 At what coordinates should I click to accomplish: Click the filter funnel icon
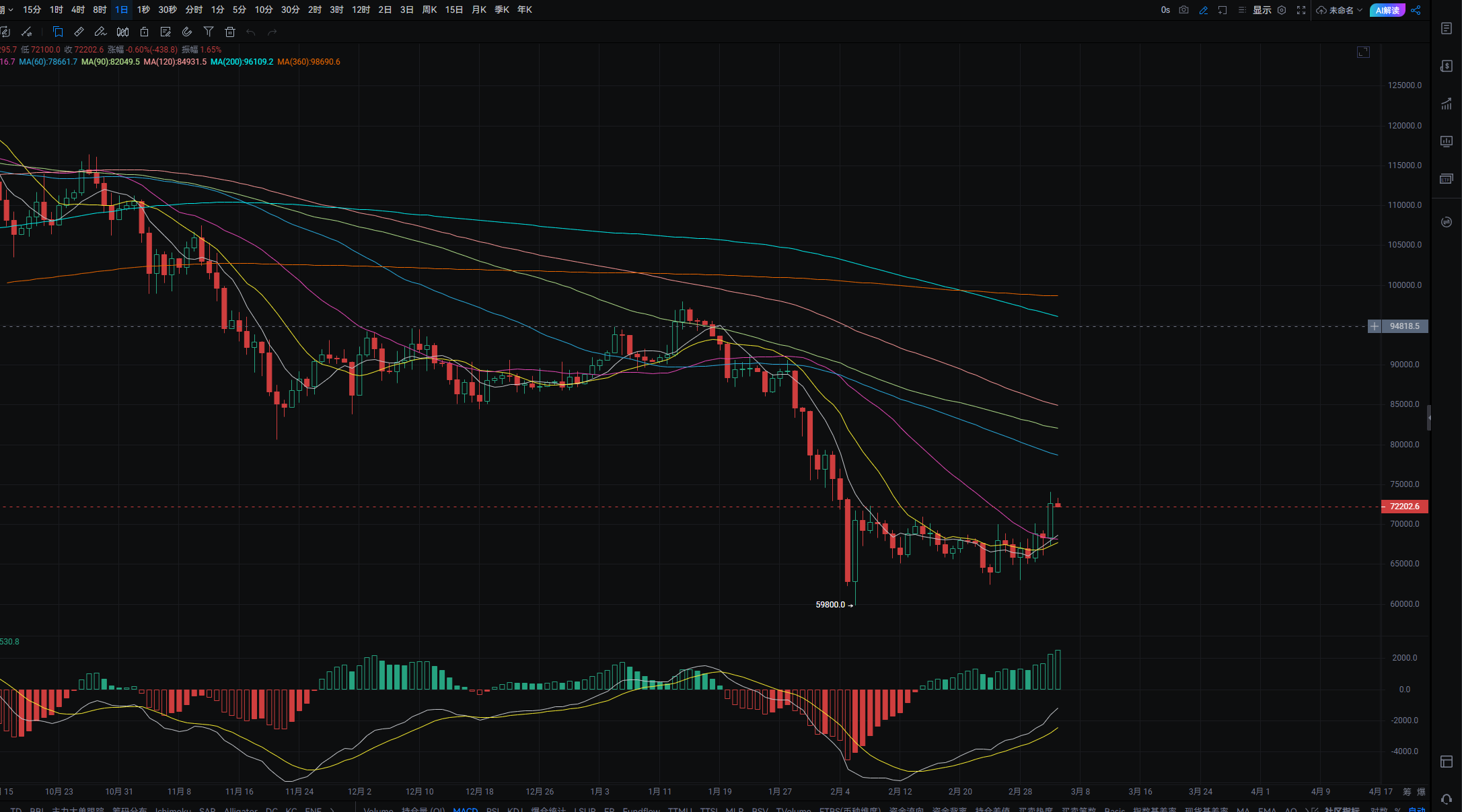click(209, 32)
